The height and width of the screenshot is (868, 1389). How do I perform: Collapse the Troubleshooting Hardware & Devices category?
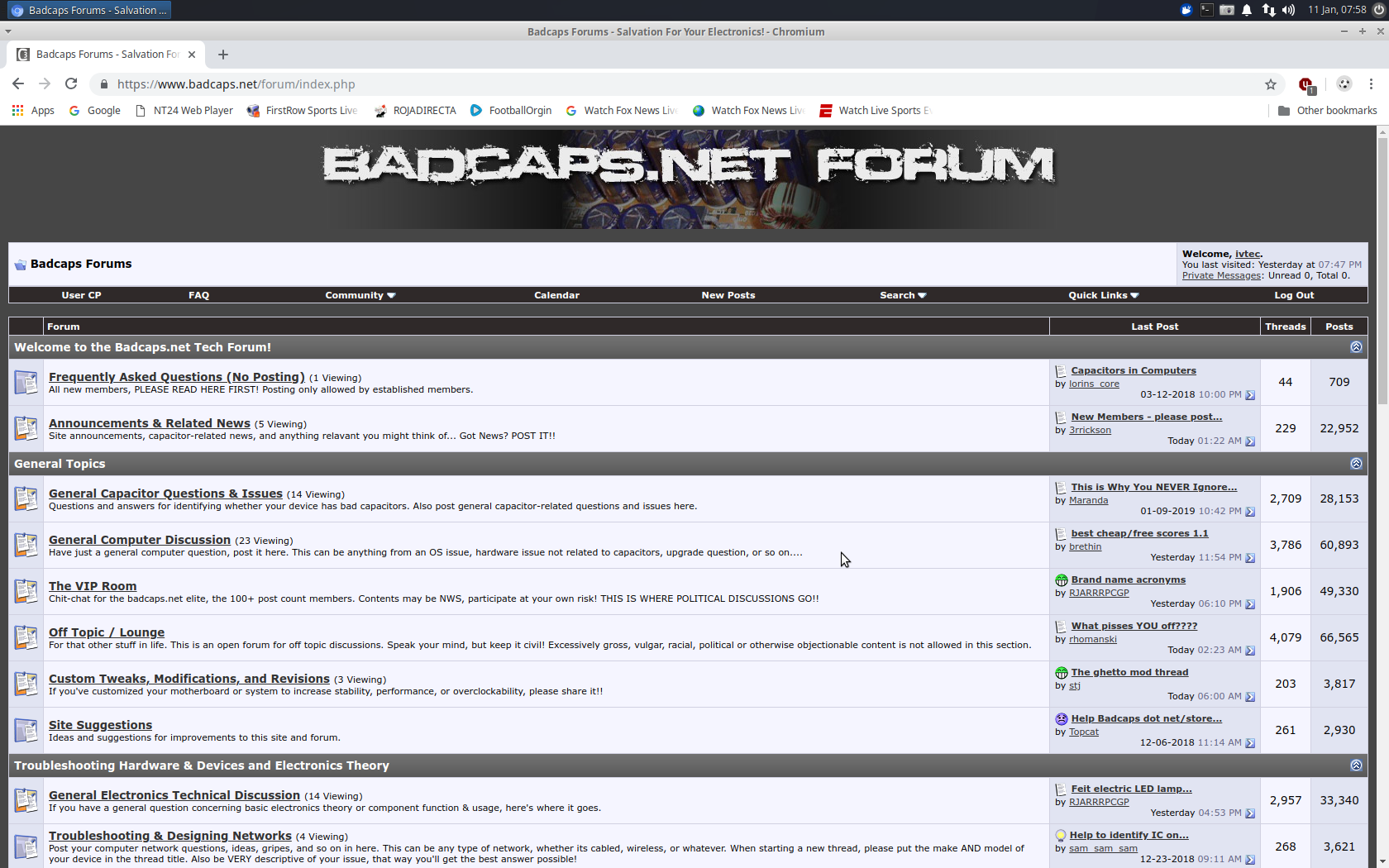tap(1356, 765)
